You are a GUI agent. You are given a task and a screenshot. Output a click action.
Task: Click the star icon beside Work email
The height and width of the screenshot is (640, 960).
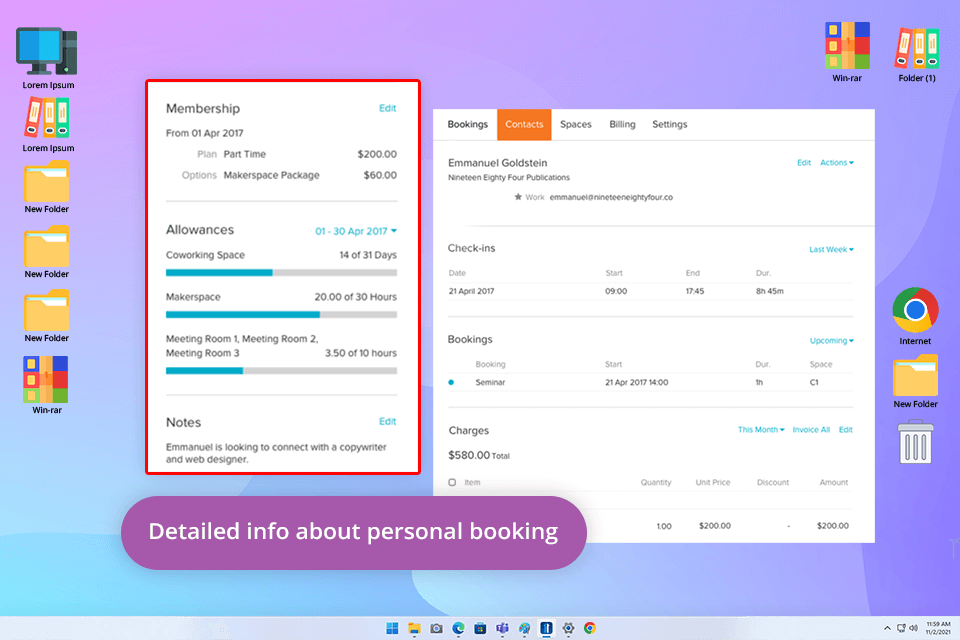click(518, 197)
